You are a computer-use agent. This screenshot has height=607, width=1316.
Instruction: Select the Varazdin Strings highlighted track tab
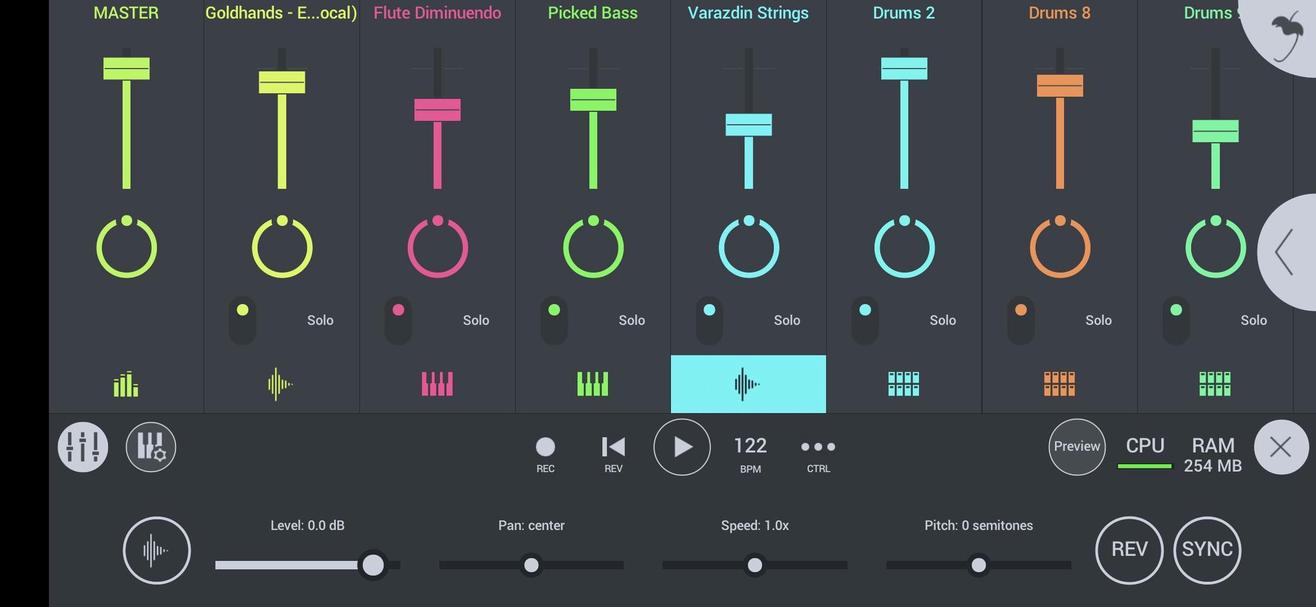(x=748, y=384)
